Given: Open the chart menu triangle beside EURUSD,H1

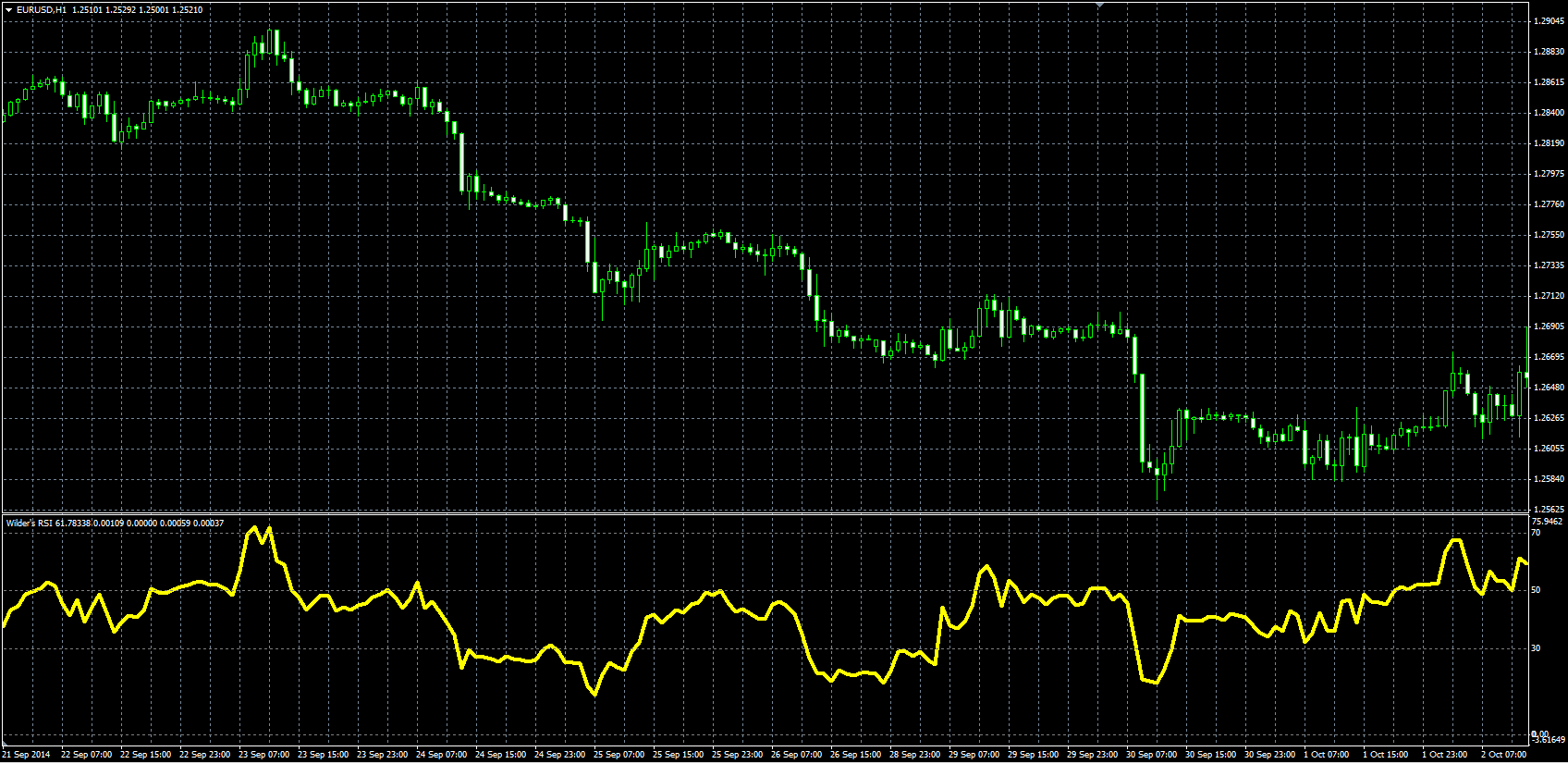Looking at the screenshot, I should [x=8, y=9].
